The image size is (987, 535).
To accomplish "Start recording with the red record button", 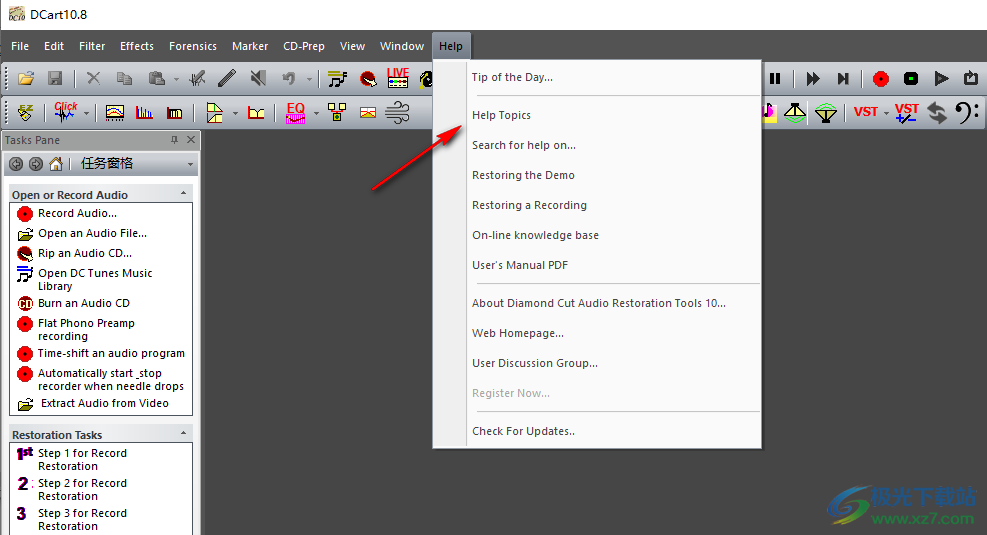I will [881, 79].
